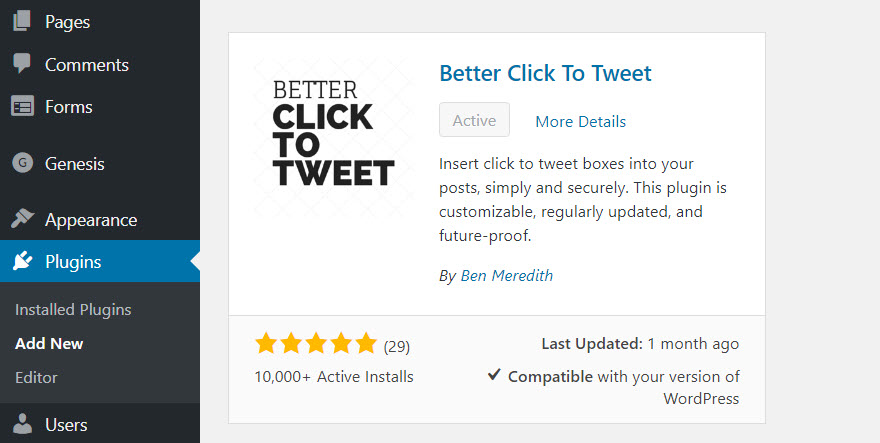This screenshot has width=880, height=443.
Task: Click the Pages sidebar icon
Action: (x=22, y=22)
